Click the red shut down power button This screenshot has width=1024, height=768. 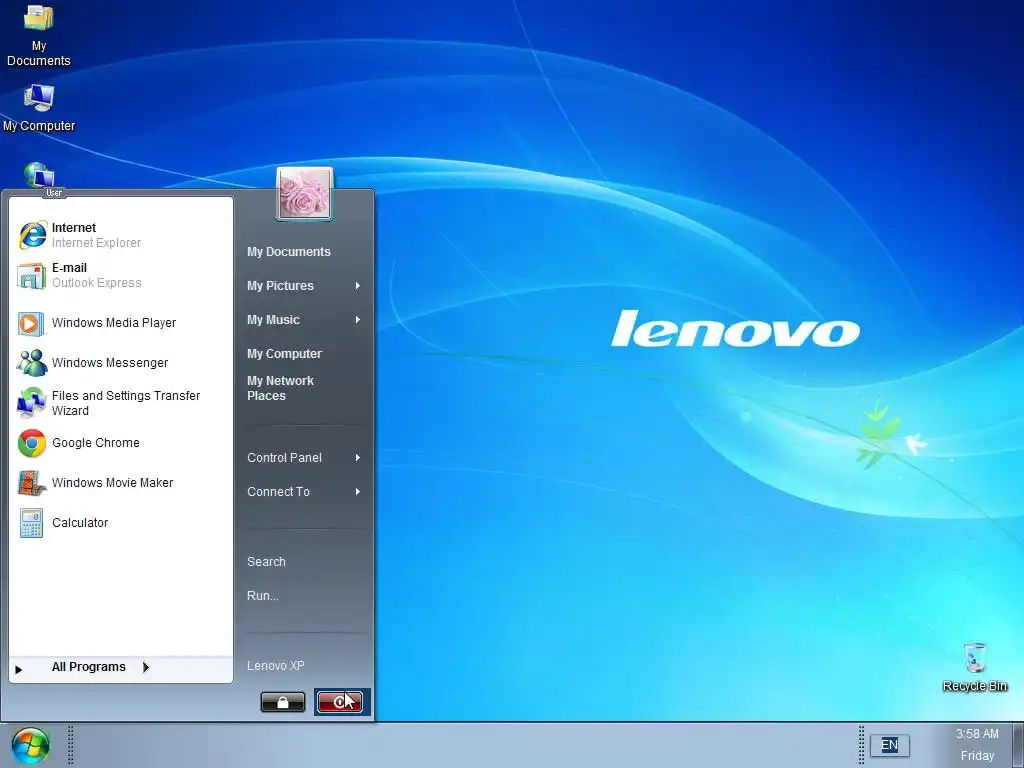coord(340,702)
